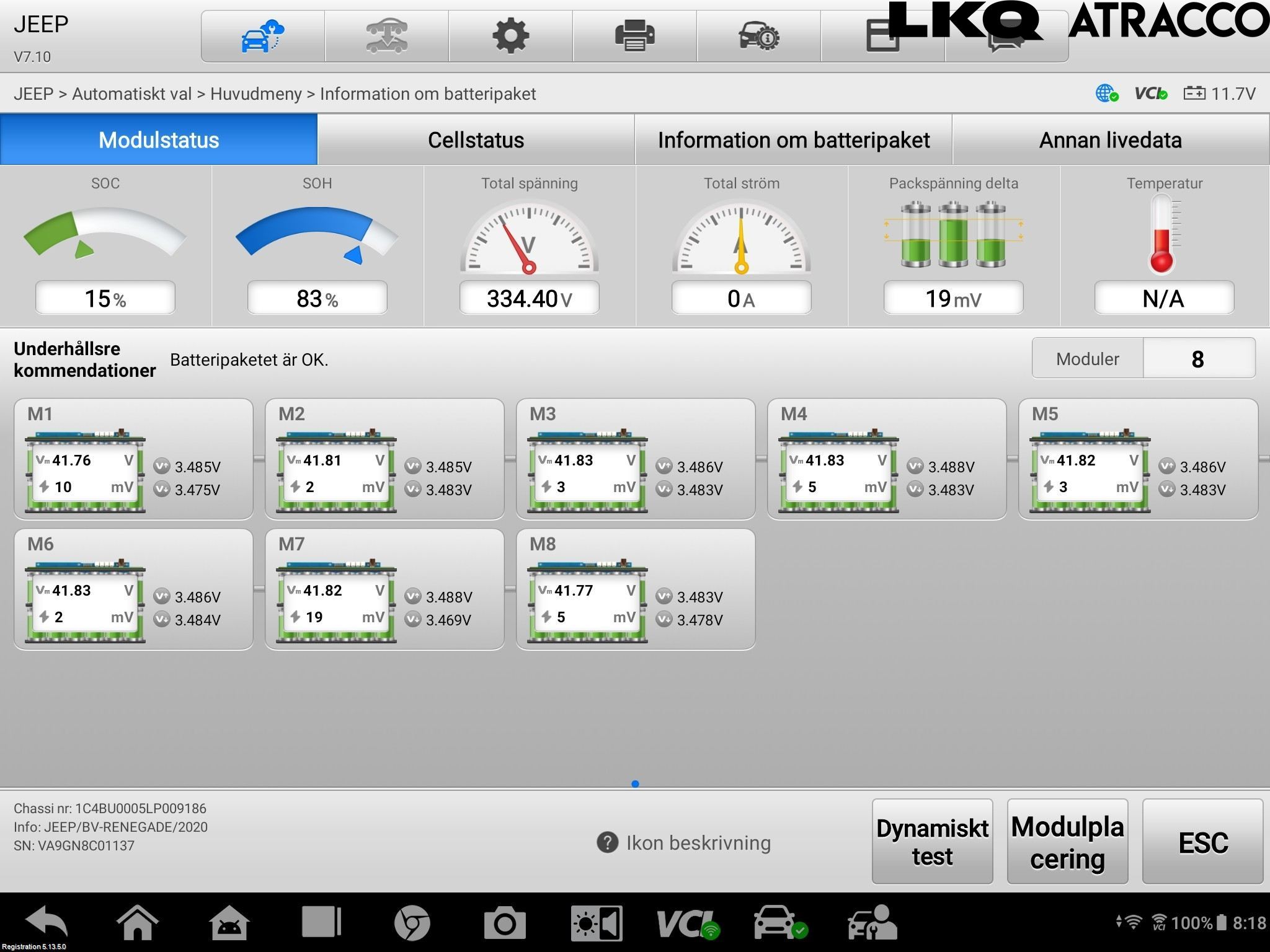Screen dimensions: 1270x952
Task: Go to the Android home screen
Action: click(x=137, y=922)
